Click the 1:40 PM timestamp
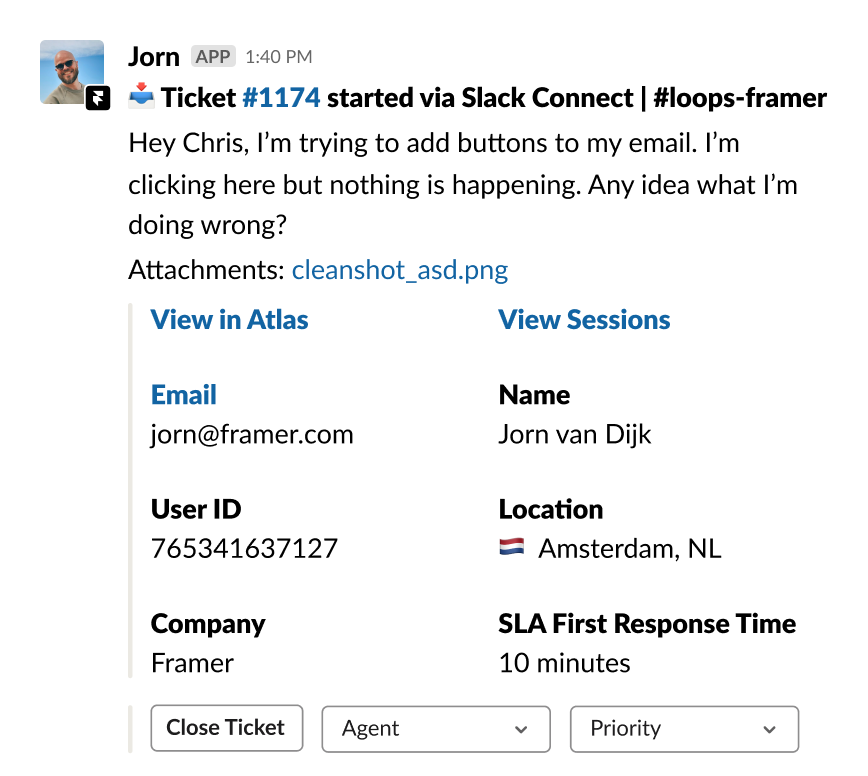868x776 pixels. (x=278, y=57)
